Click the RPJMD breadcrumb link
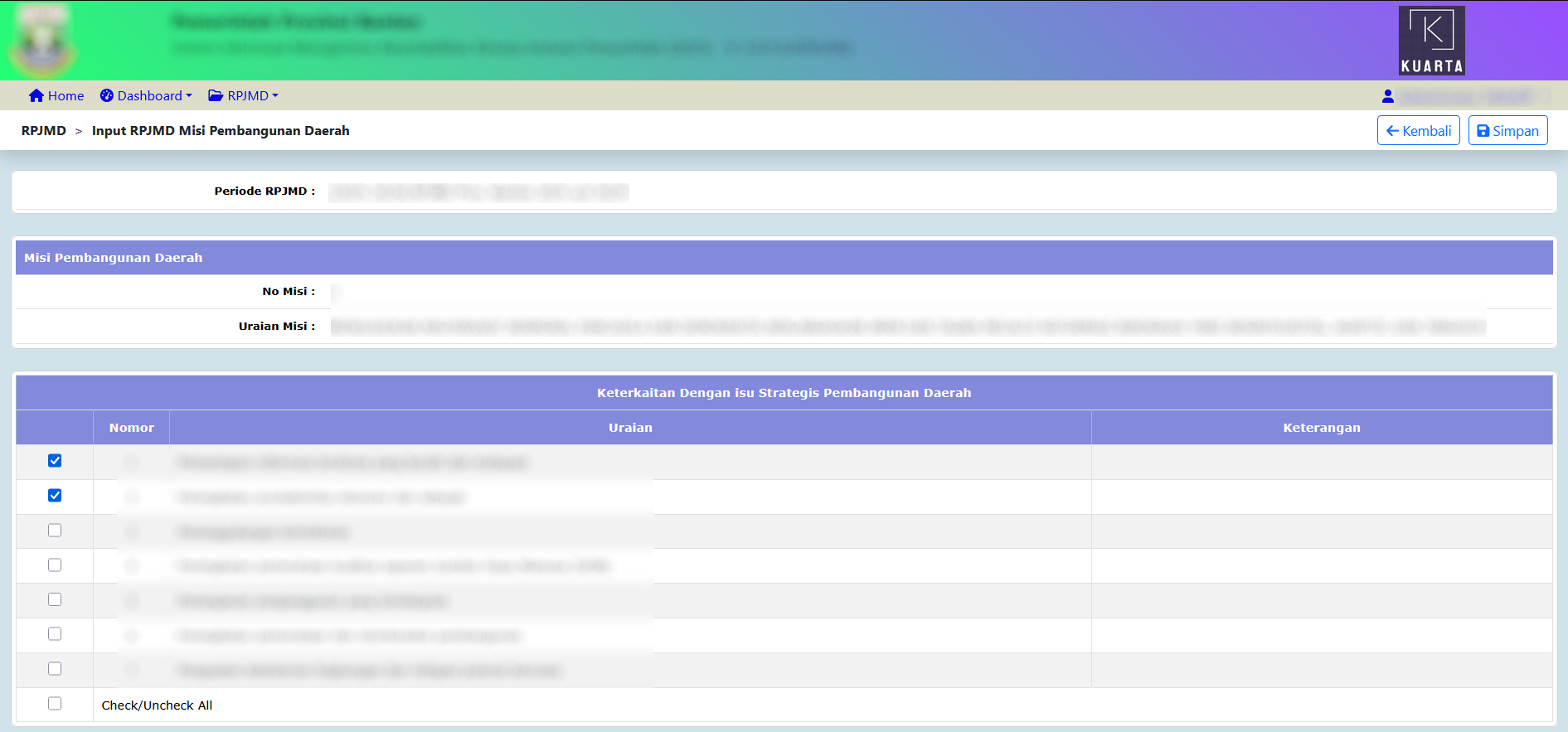This screenshot has width=1568, height=732. tap(44, 131)
